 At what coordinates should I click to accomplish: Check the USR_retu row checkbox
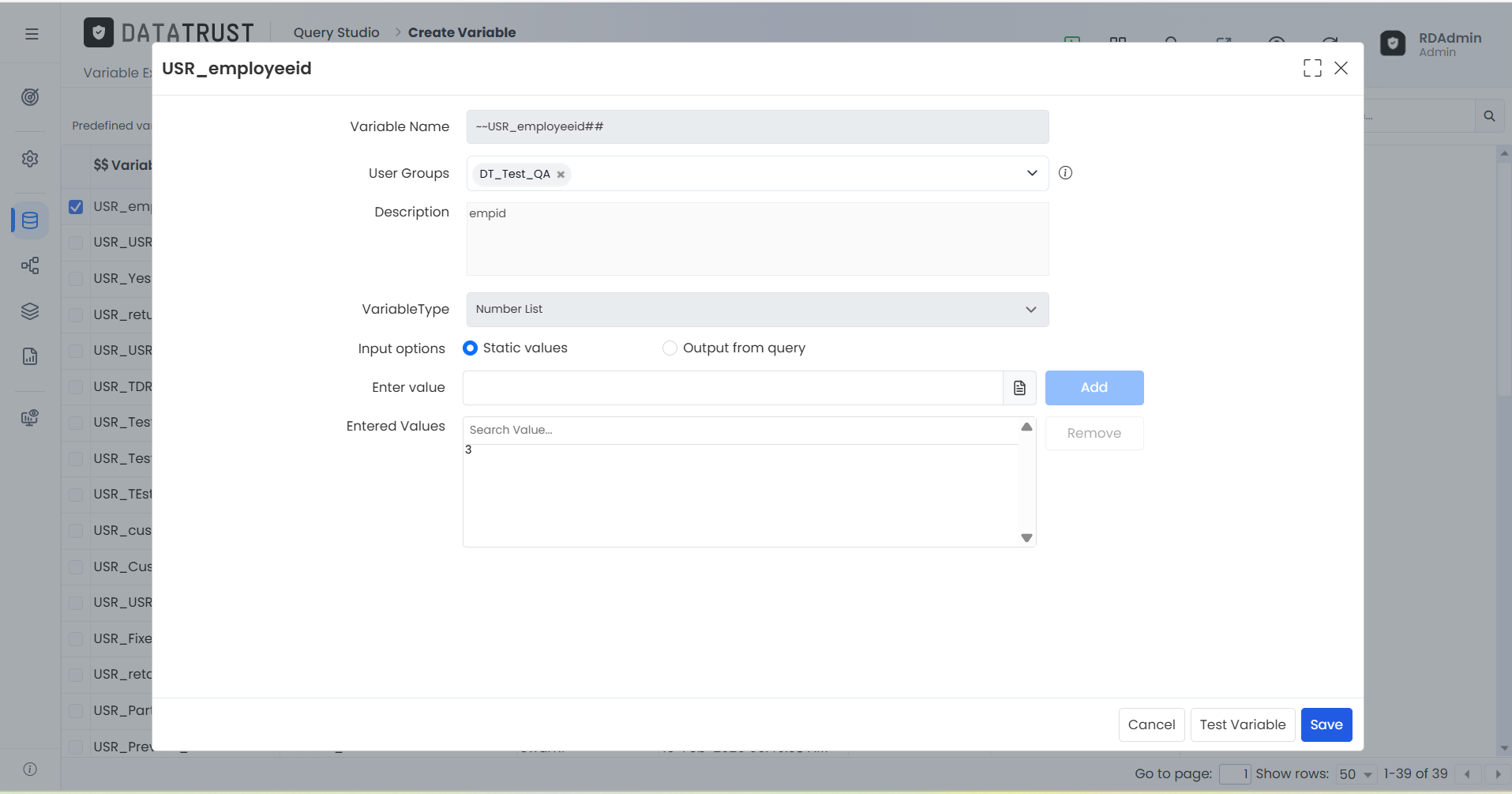click(x=76, y=315)
